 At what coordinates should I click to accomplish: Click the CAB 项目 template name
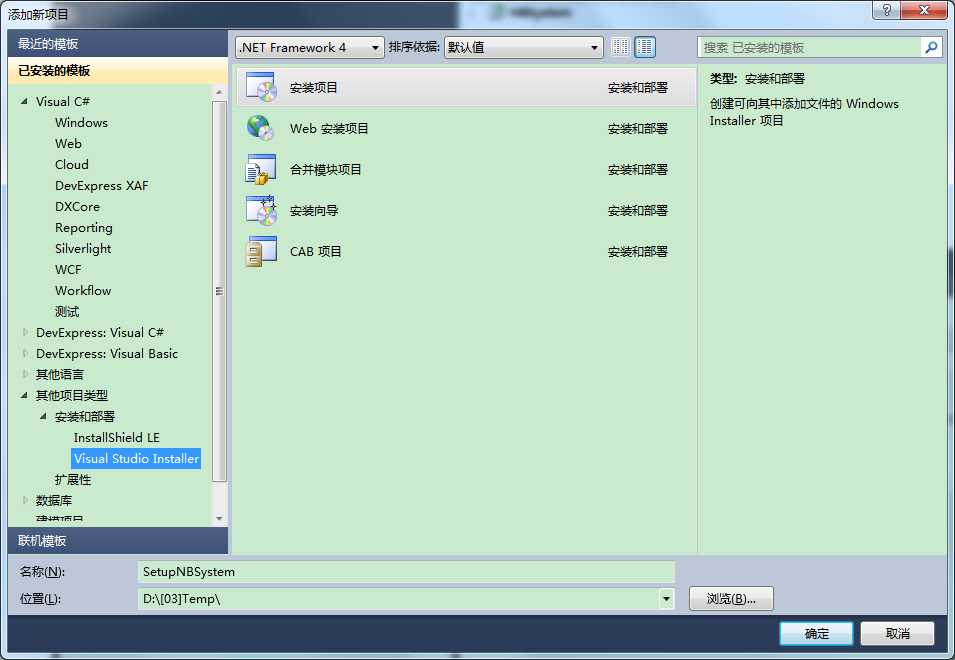[x=315, y=251]
